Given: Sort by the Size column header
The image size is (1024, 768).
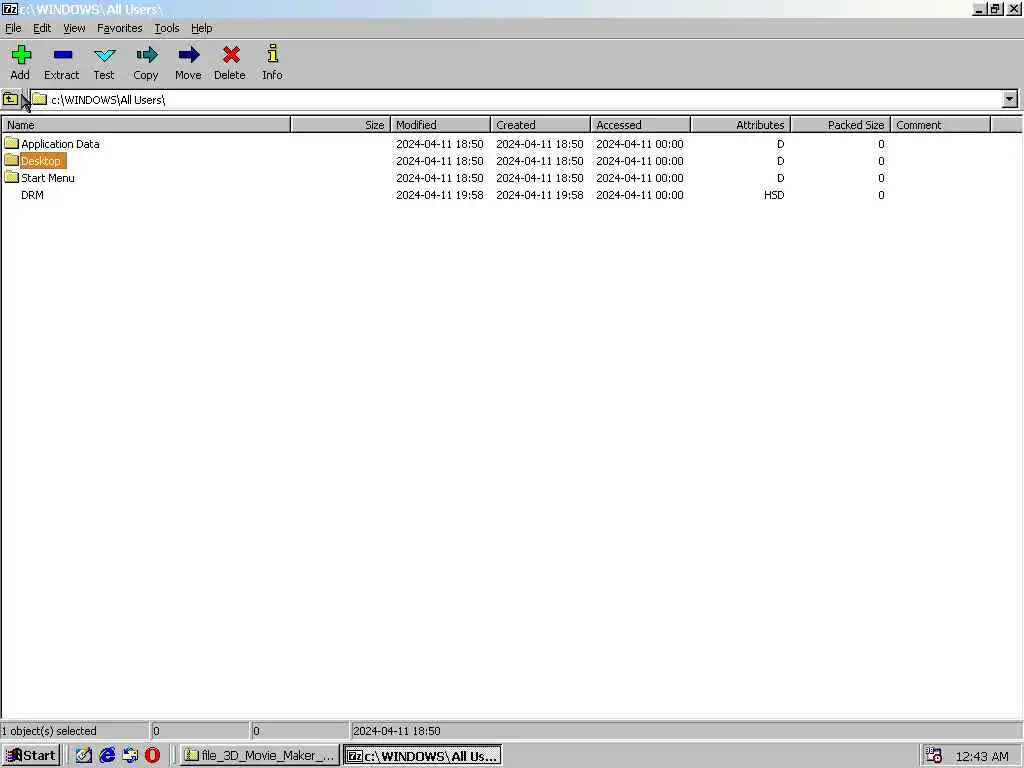Looking at the screenshot, I should [340, 125].
